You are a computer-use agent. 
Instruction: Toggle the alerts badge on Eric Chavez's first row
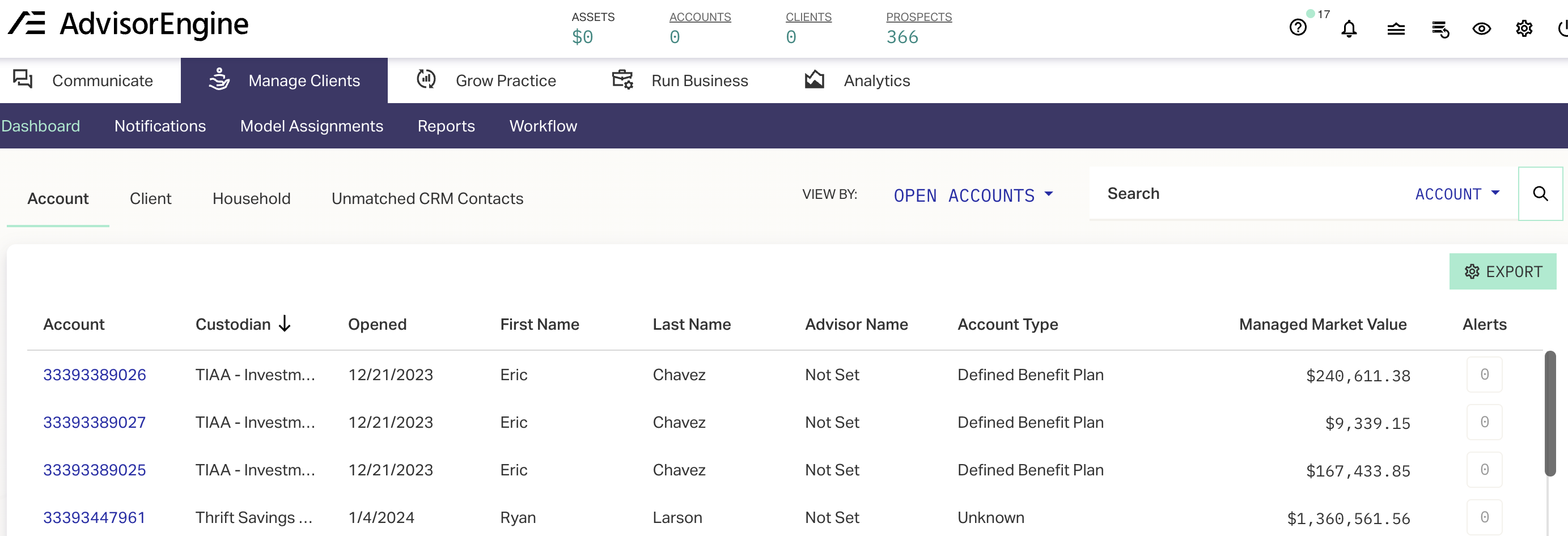[x=1484, y=375]
